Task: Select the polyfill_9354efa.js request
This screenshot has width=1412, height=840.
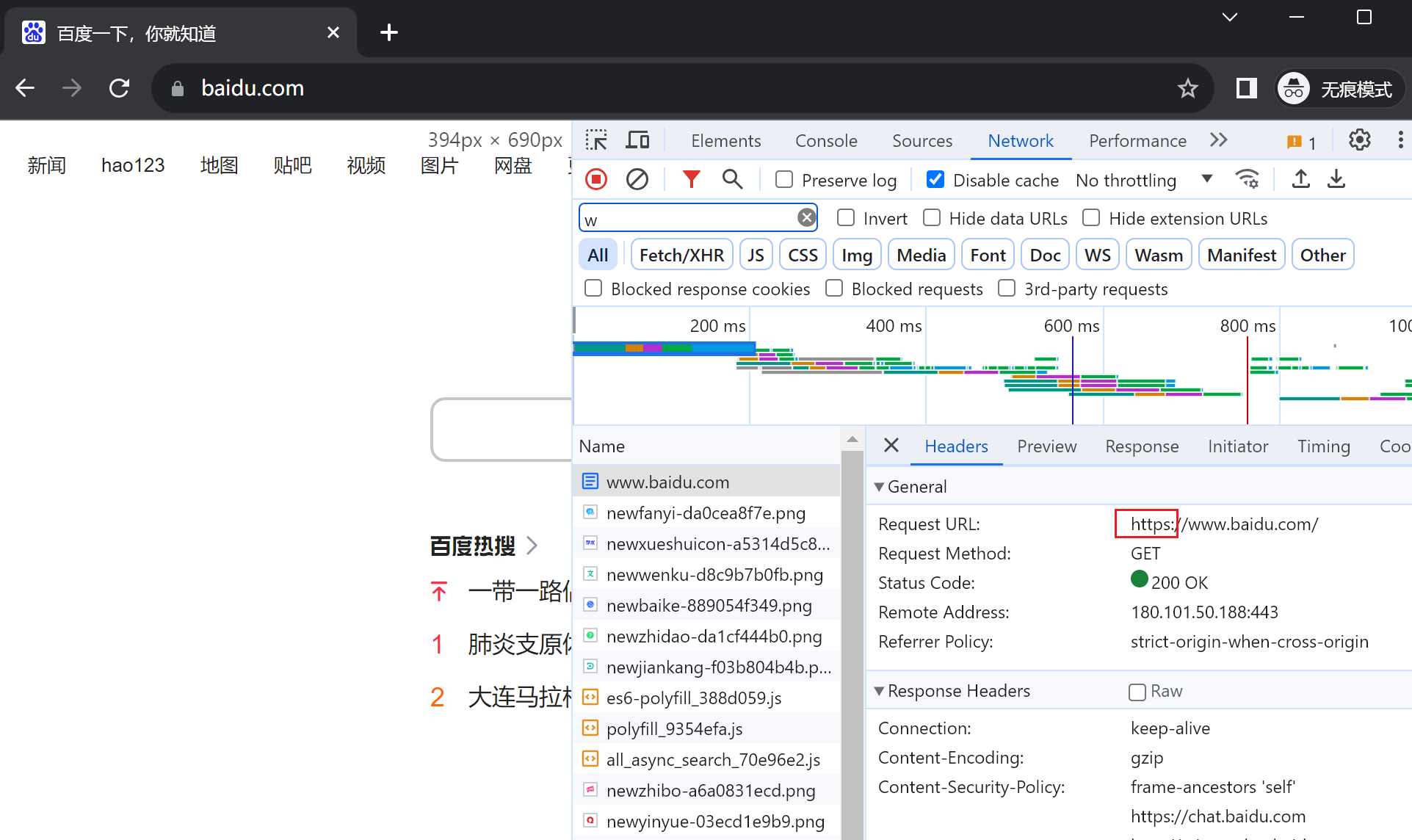Action: pyautogui.click(x=674, y=729)
